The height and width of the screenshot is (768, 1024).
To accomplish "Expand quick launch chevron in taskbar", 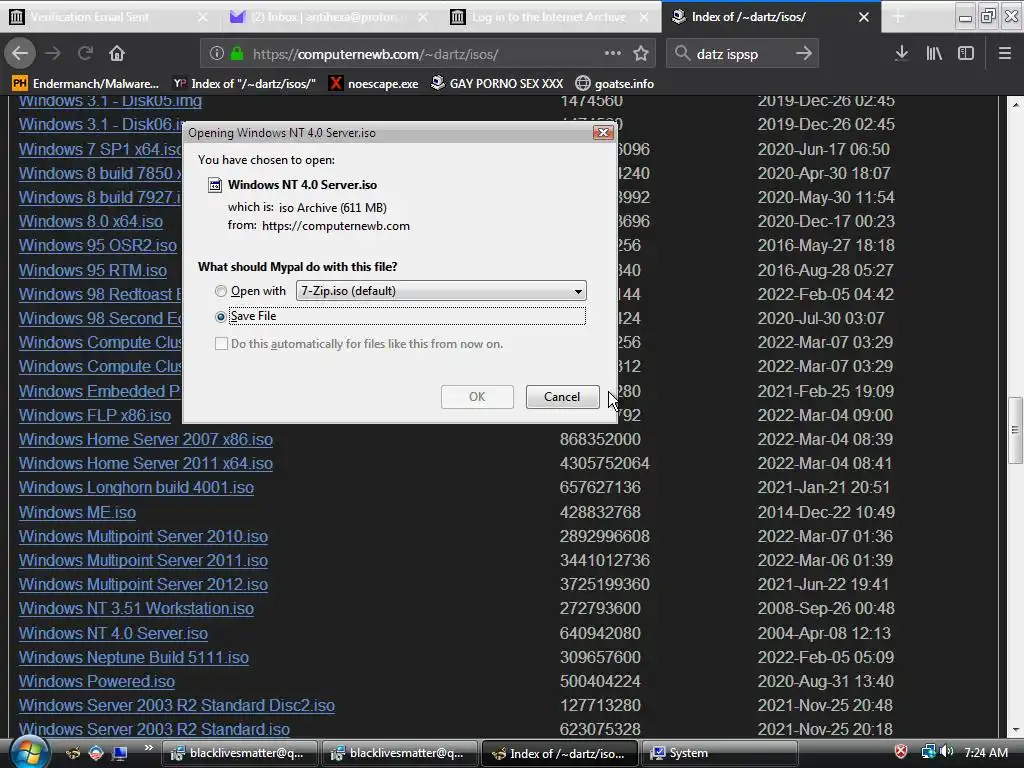I will tap(149, 748).
